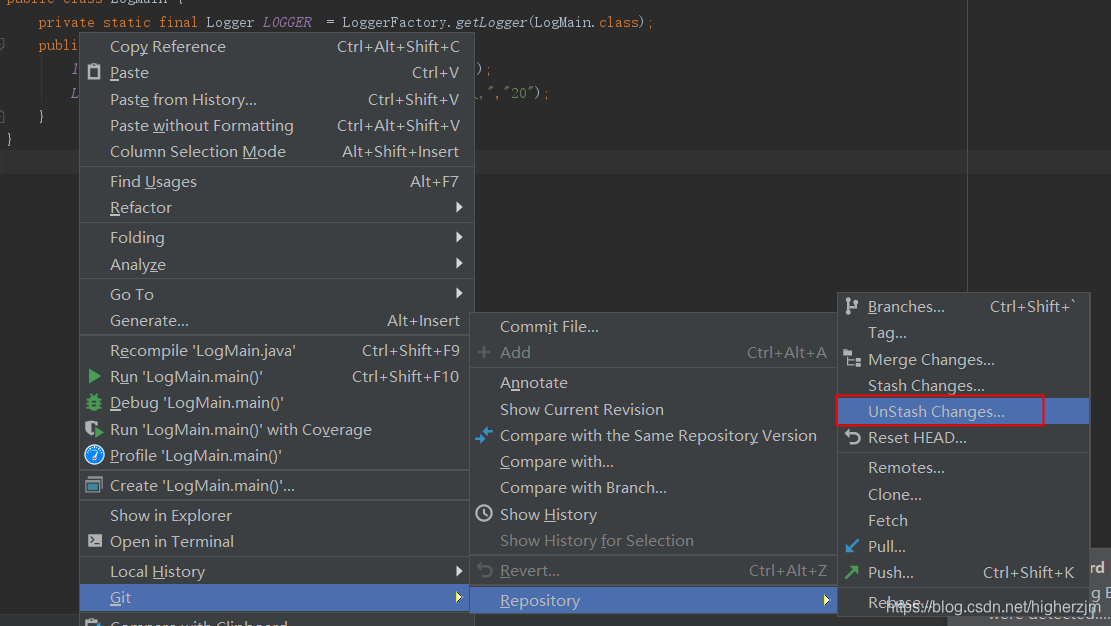This screenshot has height=626, width=1111.
Task: Choose Show in Explorer
Action: (275, 515)
